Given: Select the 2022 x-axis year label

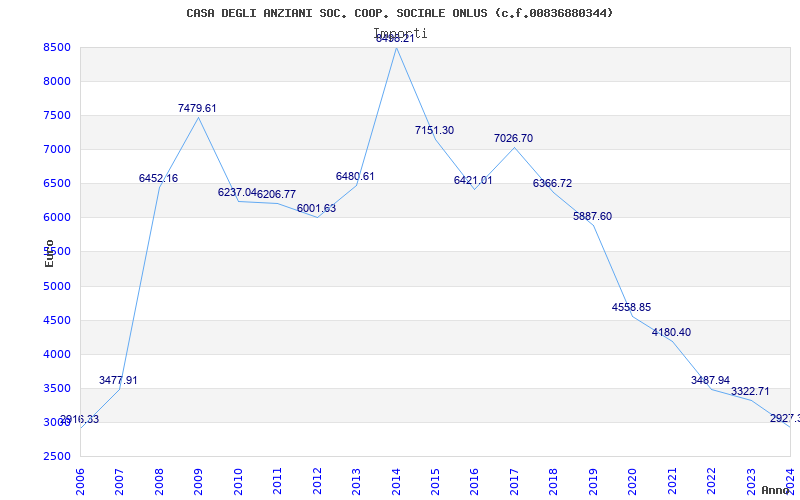Looking at the screenshot, I should pos(711,481).
